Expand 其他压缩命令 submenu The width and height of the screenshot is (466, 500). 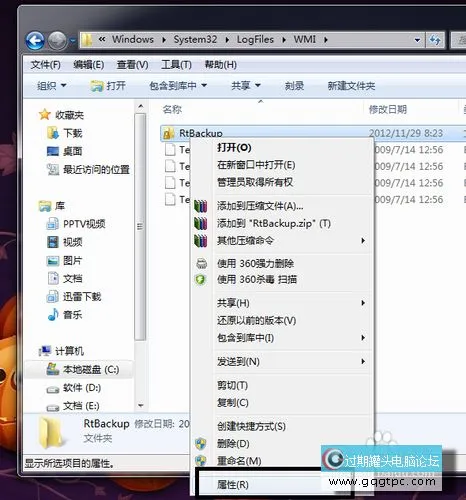283,240
